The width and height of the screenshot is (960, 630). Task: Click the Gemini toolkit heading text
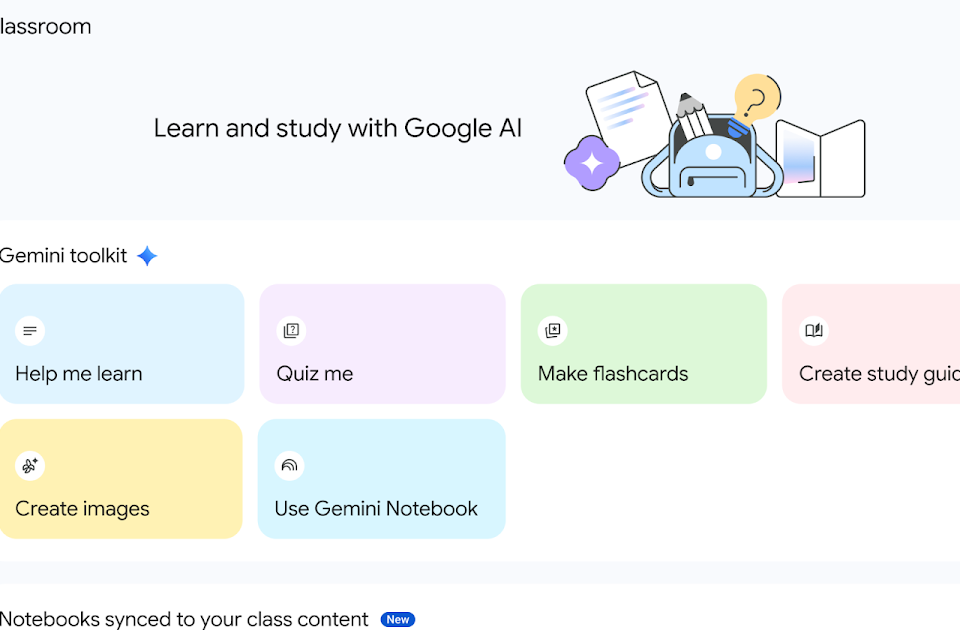pyautogui.click(x=64, y=255)
